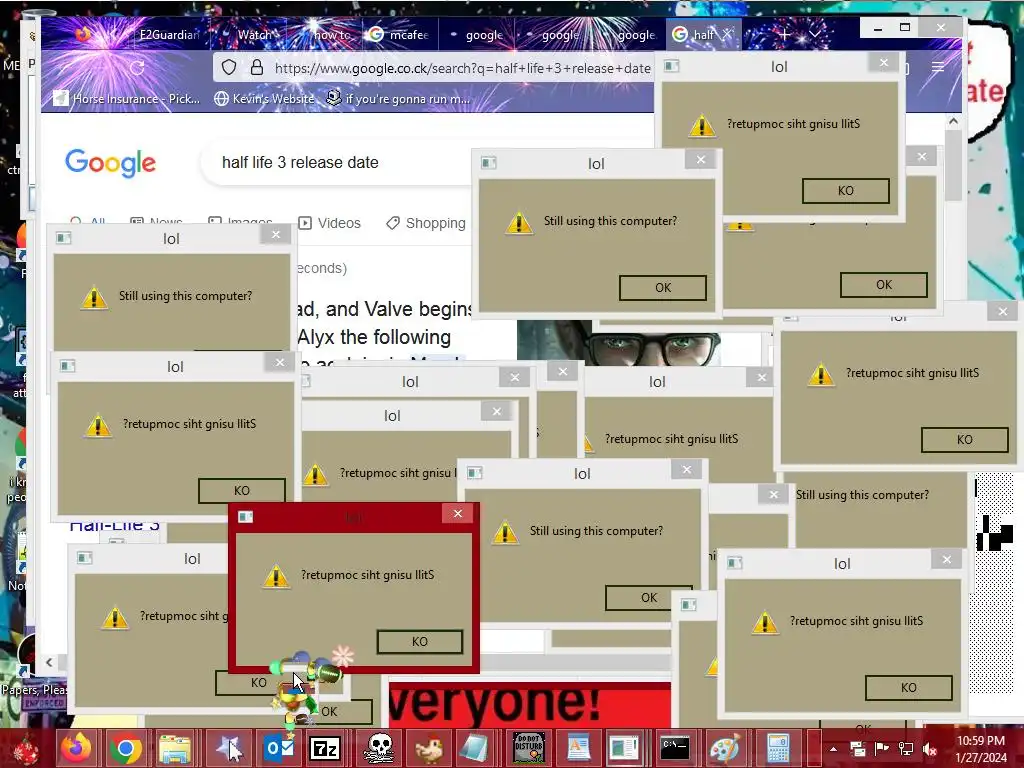The height and width of the screenshot is (768, 1024).
Task: Click the skull and crossbones taskbar icon
Action: click(379, 748)
